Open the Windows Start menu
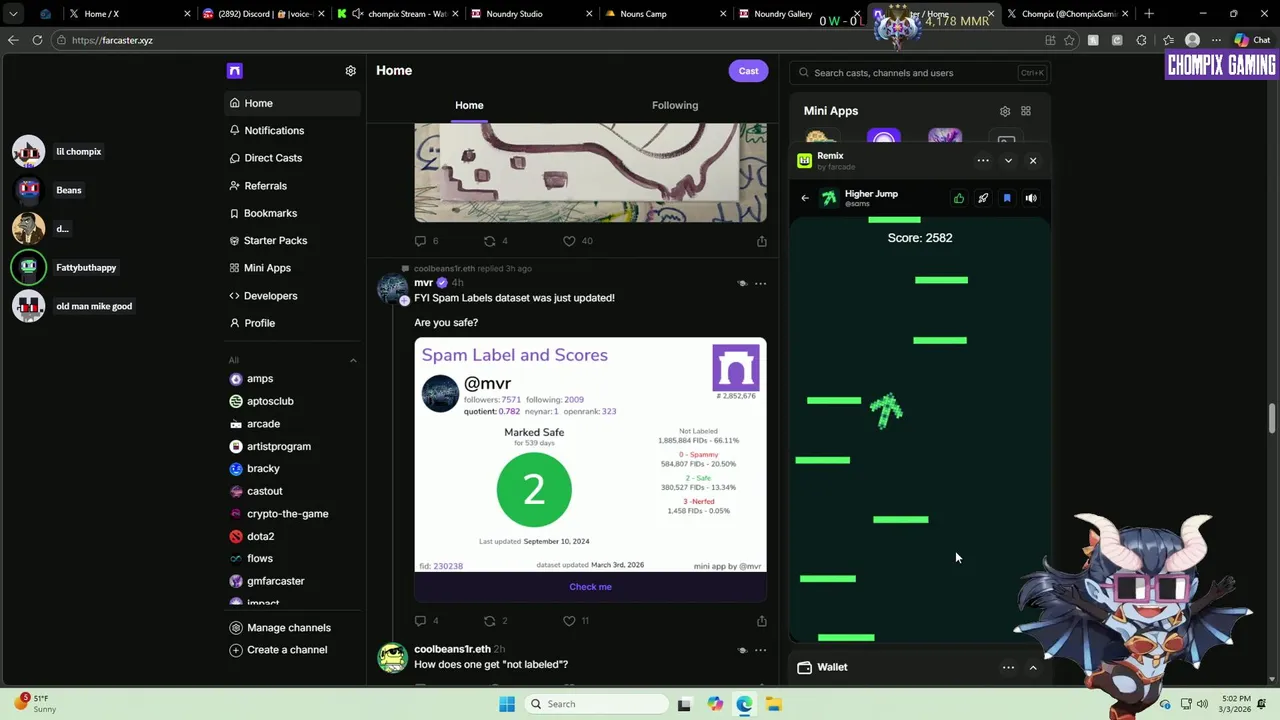The width and height of the screenshot is (1280, 720). pyautogui.click(x=507, y=704)
